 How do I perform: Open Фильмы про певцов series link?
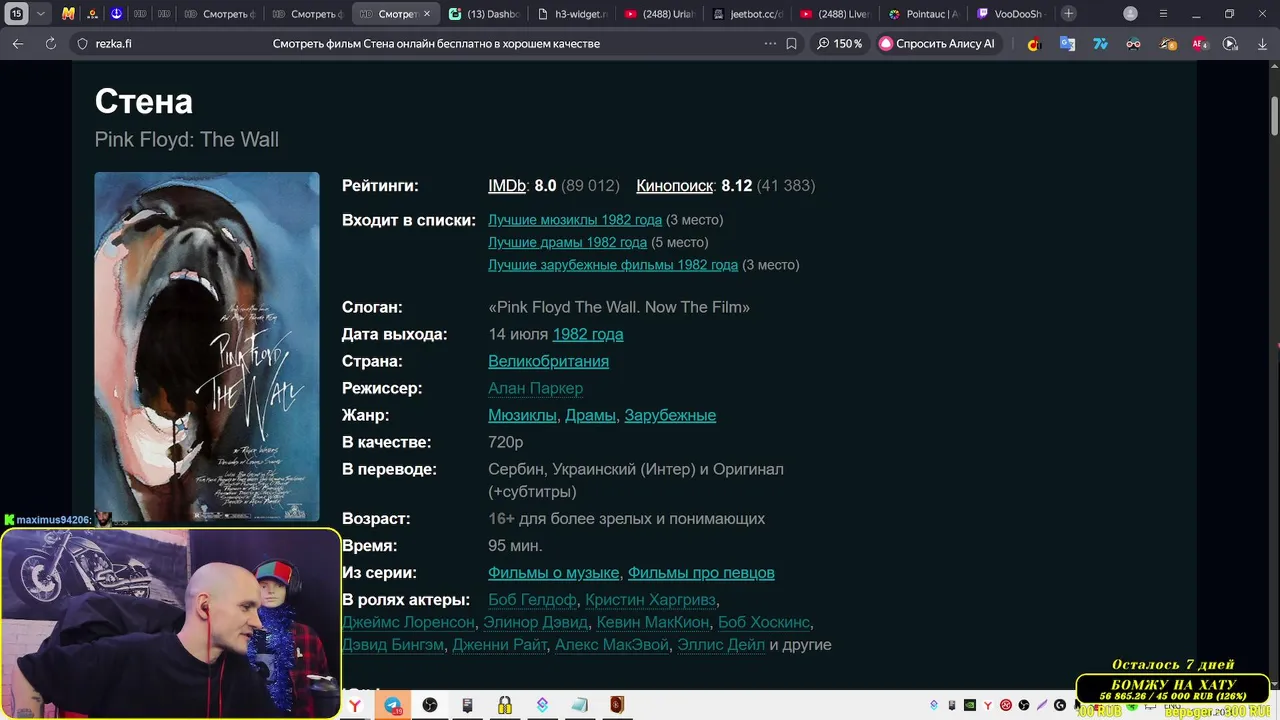pos(701,573)
